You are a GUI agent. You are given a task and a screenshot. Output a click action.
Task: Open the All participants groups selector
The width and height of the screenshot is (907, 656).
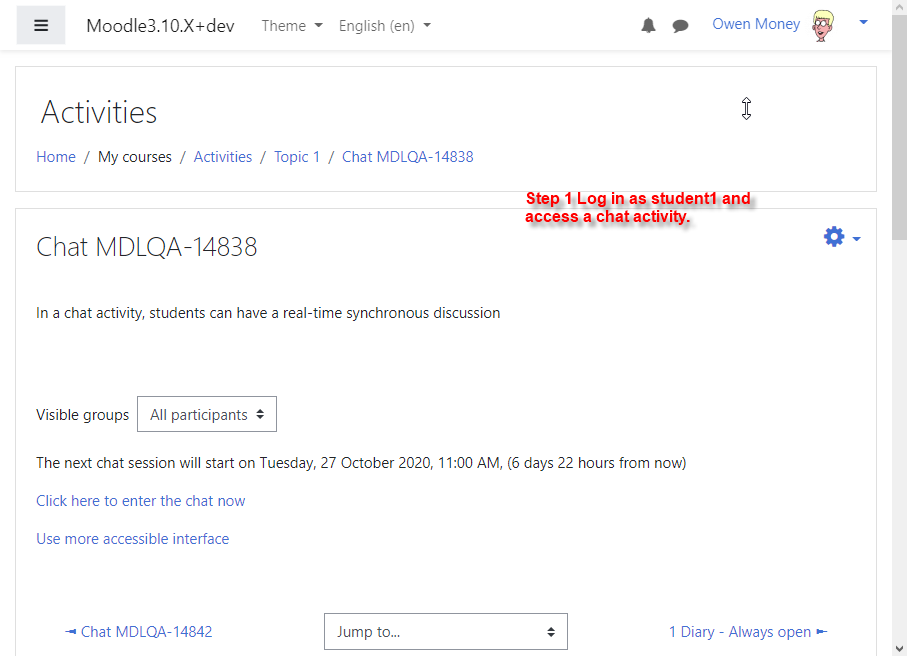click(x=207, y=414)
